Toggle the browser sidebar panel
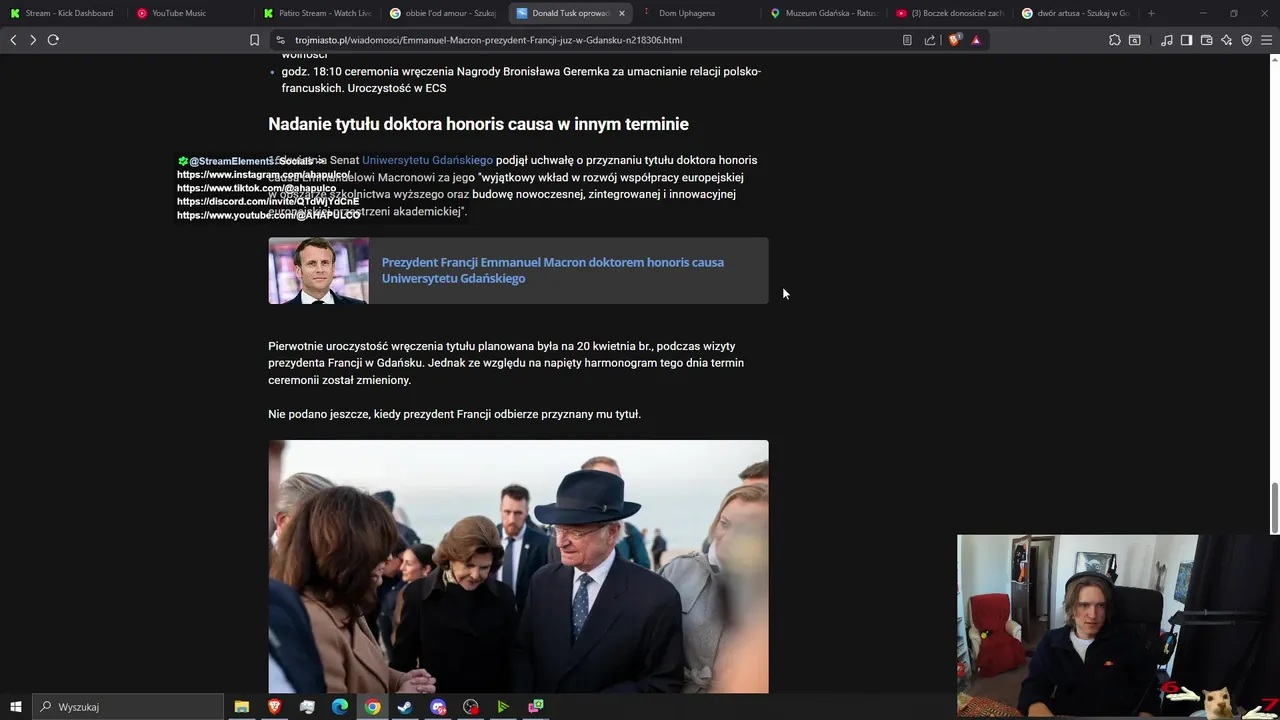The width and height of the screenshot is (1280, 720). [x=1187, y=40]
